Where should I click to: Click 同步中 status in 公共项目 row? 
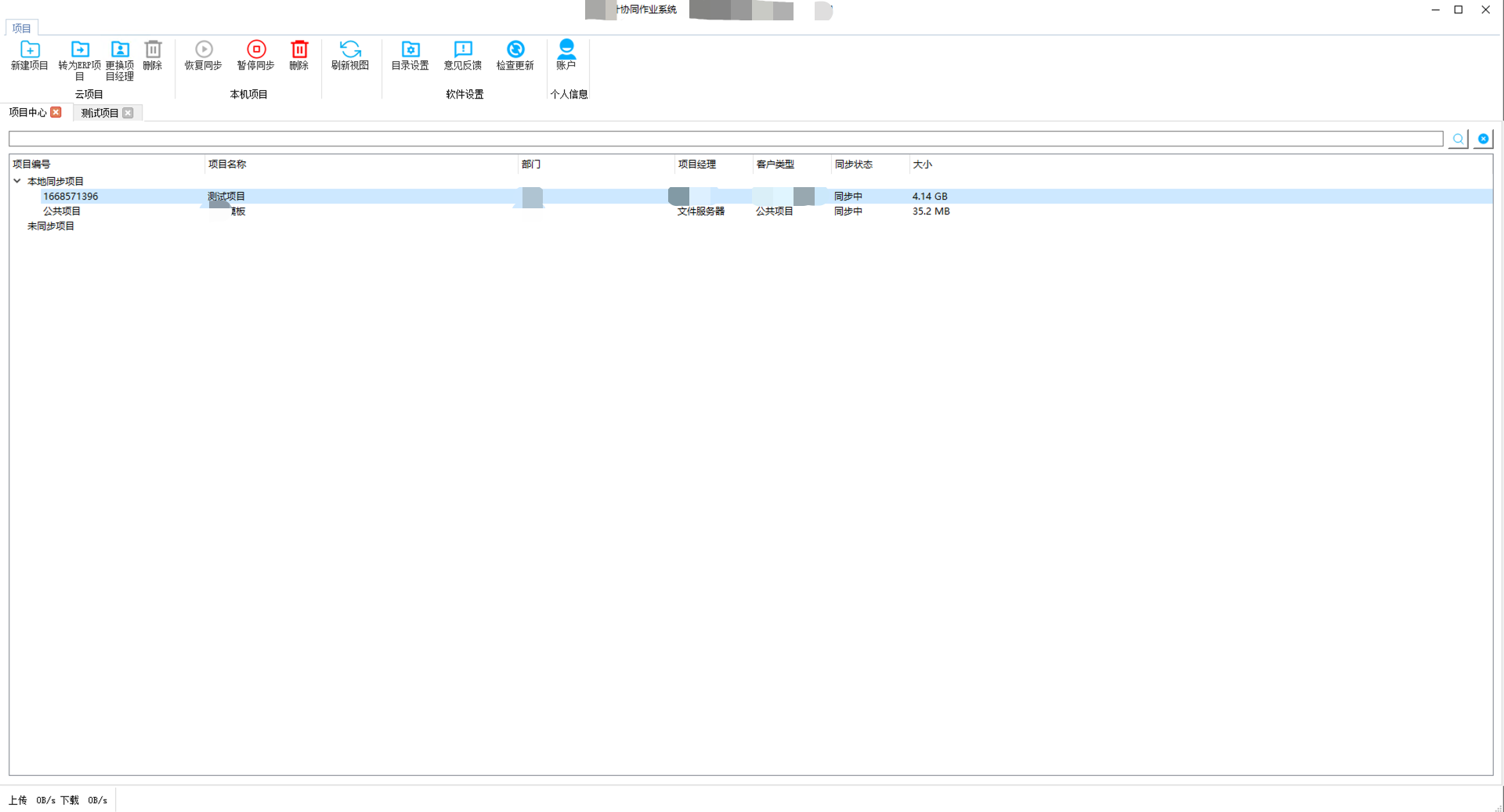[848, 211]
